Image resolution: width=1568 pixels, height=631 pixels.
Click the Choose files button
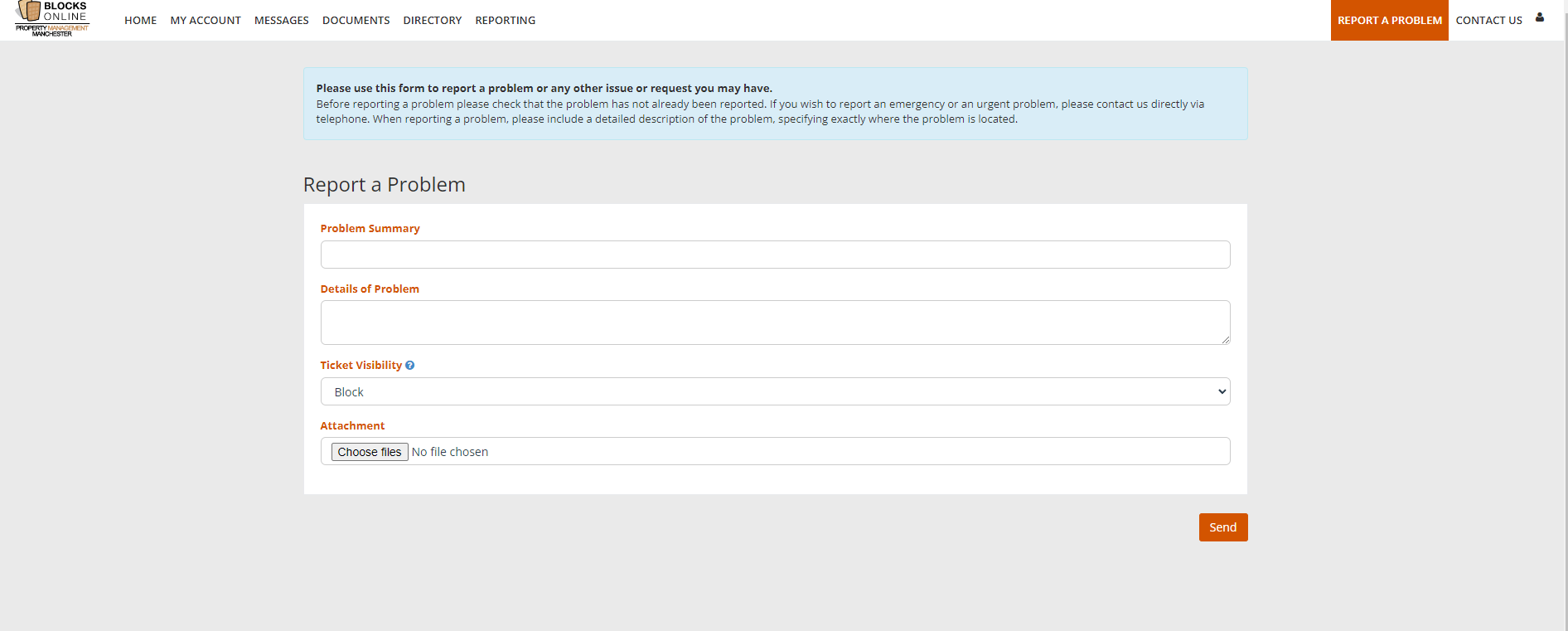(x=370, y=452)
